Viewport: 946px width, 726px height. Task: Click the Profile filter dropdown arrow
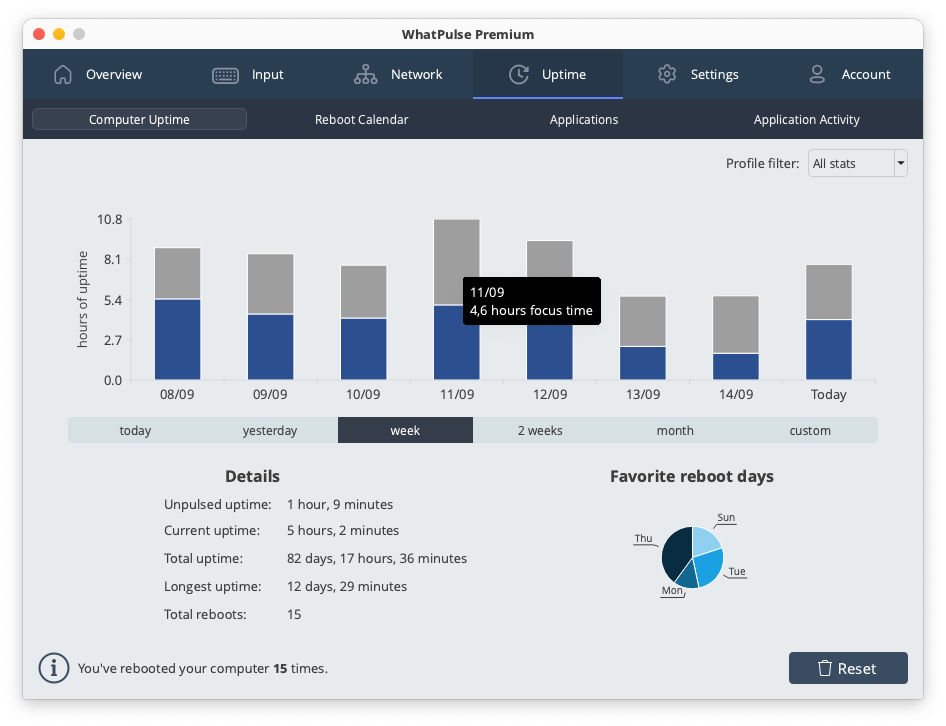click(900, 163)
